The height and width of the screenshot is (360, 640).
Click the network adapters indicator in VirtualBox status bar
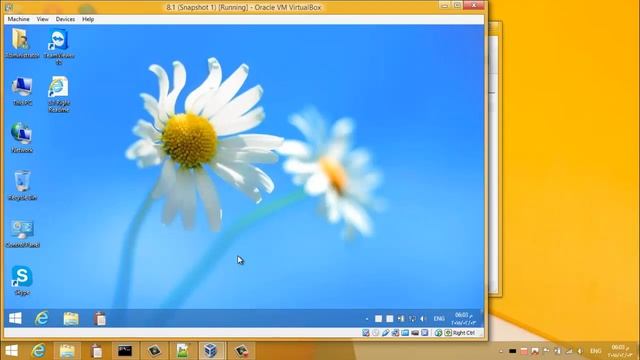(x=395, y=333)
